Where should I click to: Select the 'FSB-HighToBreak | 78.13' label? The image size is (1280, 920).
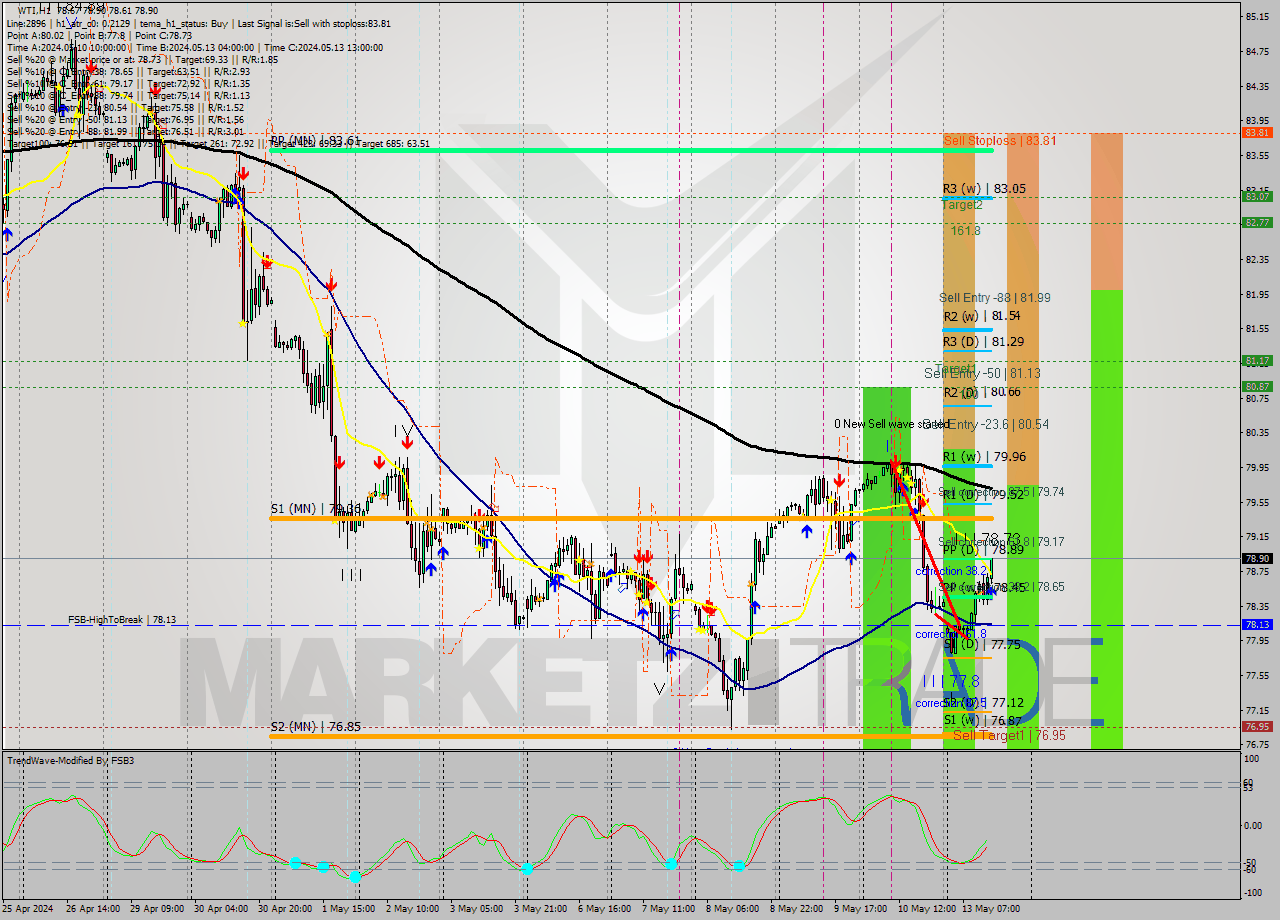[x=122, y=620]
